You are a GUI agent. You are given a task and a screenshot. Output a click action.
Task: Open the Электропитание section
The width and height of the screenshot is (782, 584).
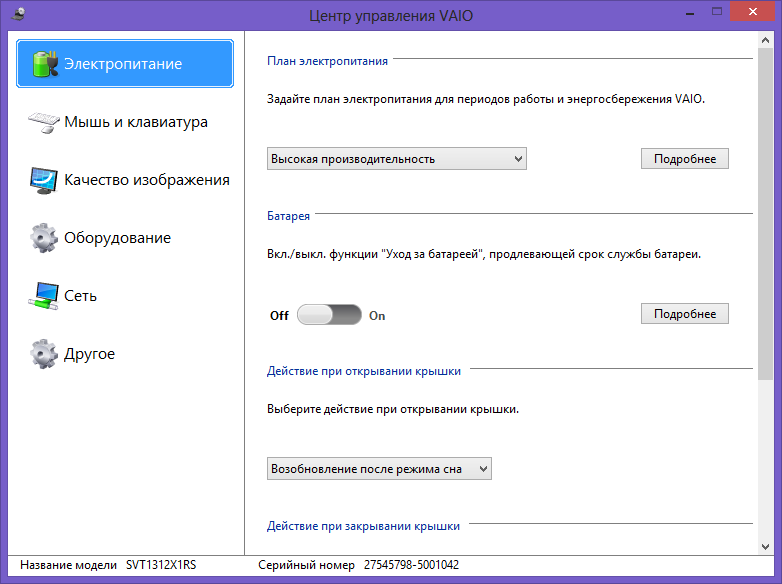[x=125, y=64]
